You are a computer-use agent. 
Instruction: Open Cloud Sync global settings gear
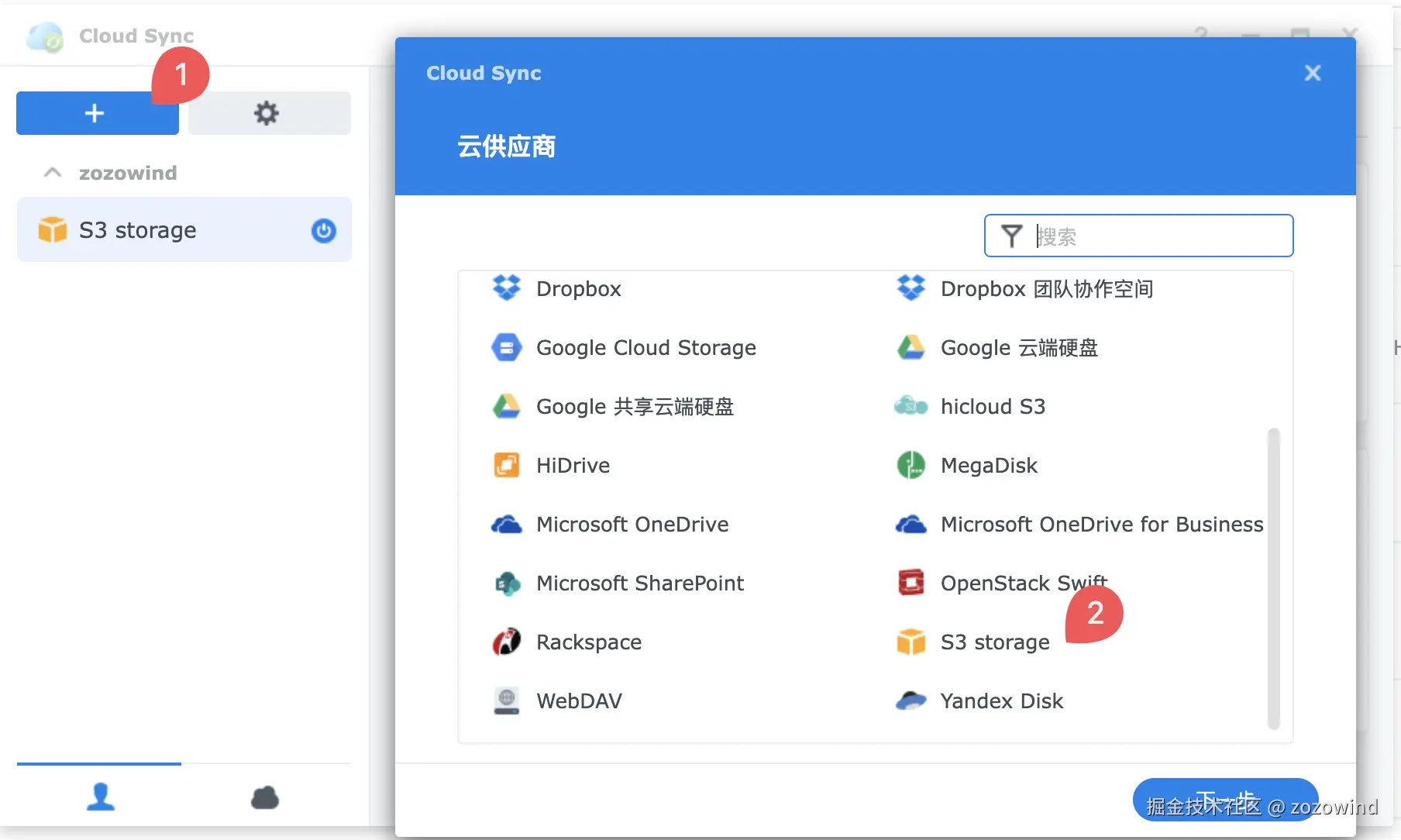coord(267,113)
